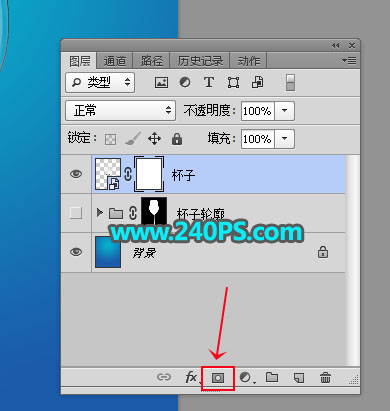This screenshot has height=411, width=390.
Task: Lock image pixels with brush icon
Action: (133, 138)
